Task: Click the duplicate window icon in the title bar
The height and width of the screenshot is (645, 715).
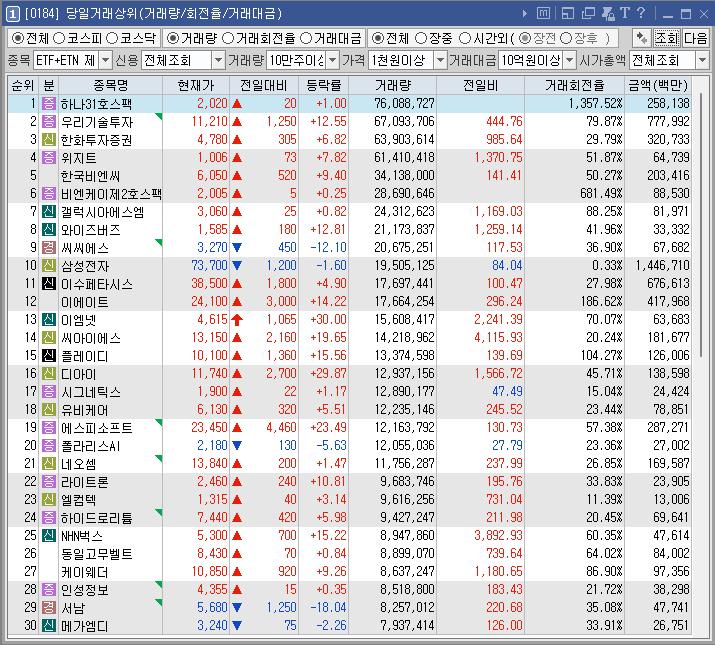Action: tap(588, 14)
